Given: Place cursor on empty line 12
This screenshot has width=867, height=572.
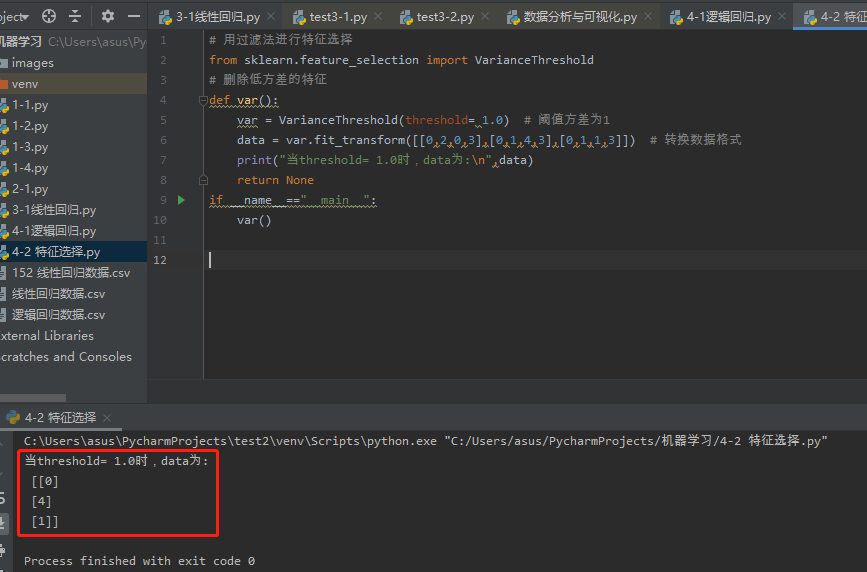Looking at the screenshot, I should tap(535, 260).
